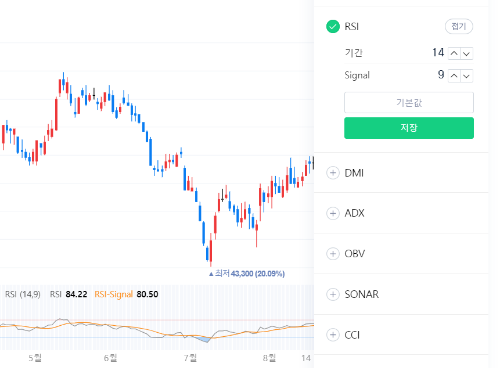Screen dimensions: 500x368
Task: Click the 7월 date axis label
Action: pyautogui.click(x=190, y=358)
